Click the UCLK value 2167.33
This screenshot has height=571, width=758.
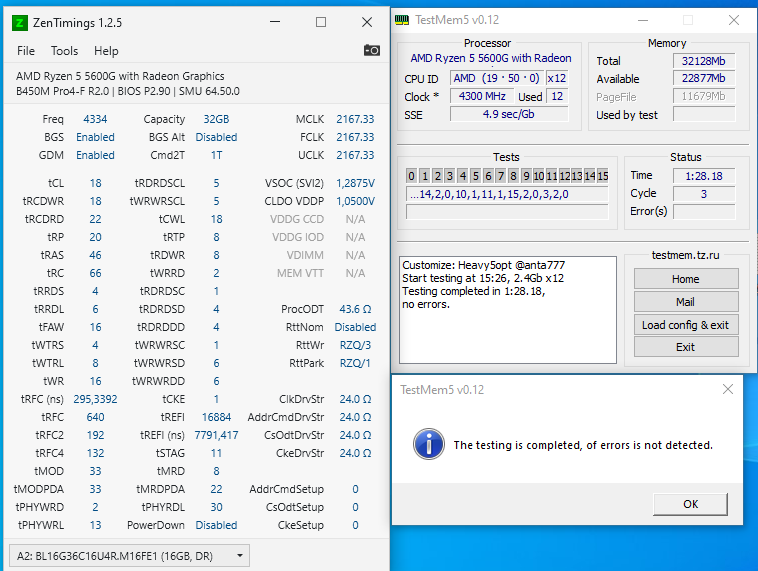(355, 155)
